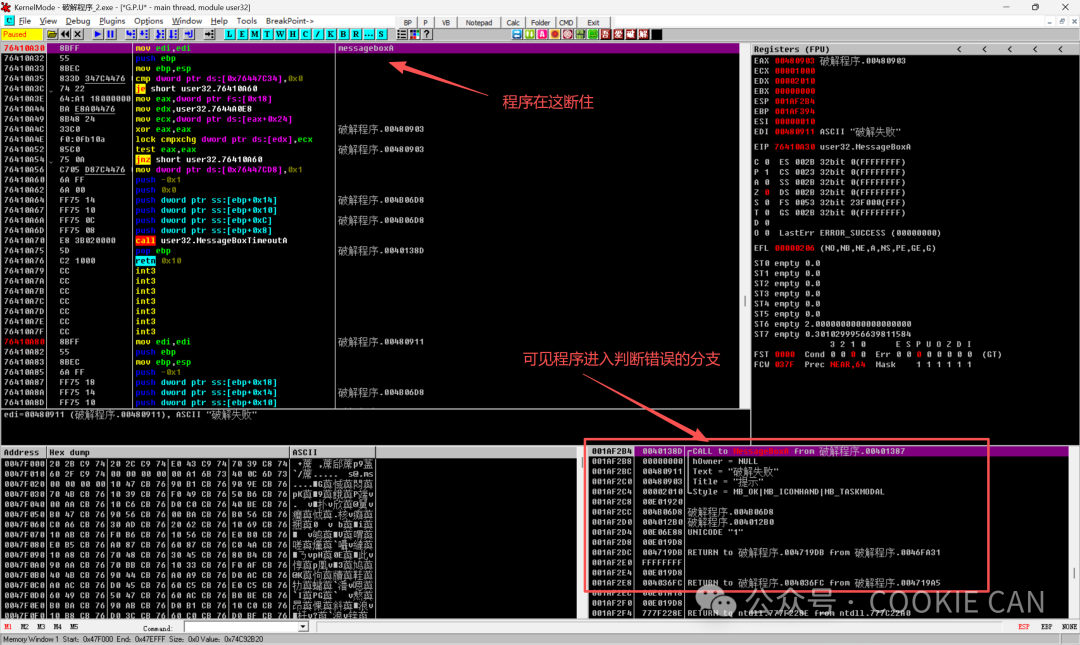1080x645 pixels.
Task: Open the Executable modules 'E' window icon
Action: point(243,34)
